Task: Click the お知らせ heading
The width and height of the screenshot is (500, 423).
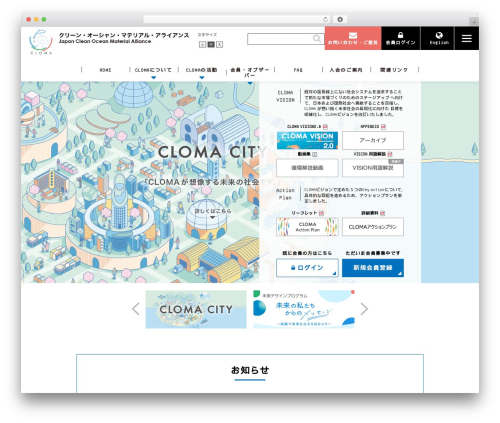Action: tap(250, 370)
